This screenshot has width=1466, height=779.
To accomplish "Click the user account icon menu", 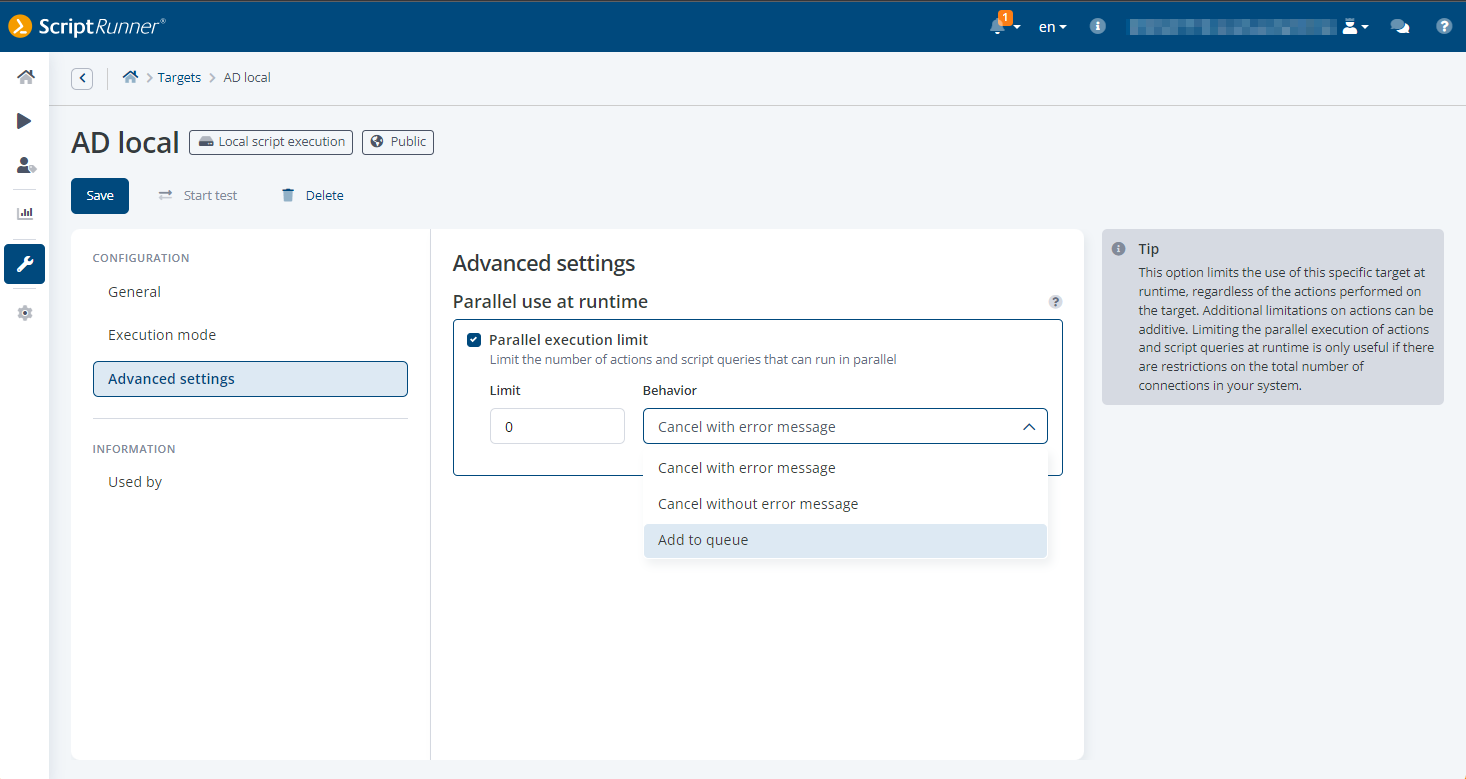I will click(1355, 27).
